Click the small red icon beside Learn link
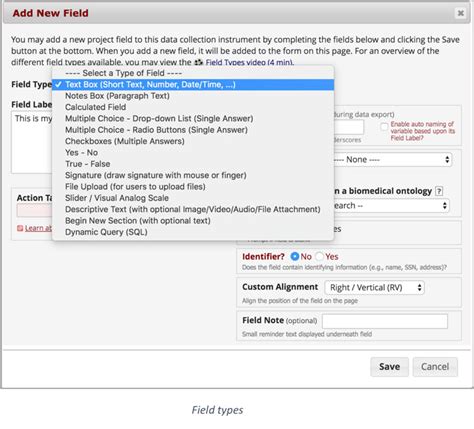474x429 pixels. (x=20, y=228)
